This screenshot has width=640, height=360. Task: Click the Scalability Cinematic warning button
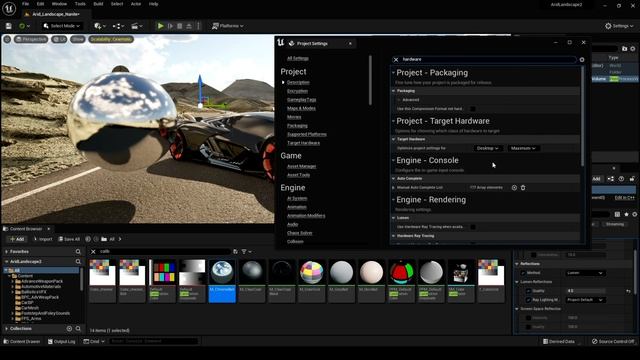point(111,39)
